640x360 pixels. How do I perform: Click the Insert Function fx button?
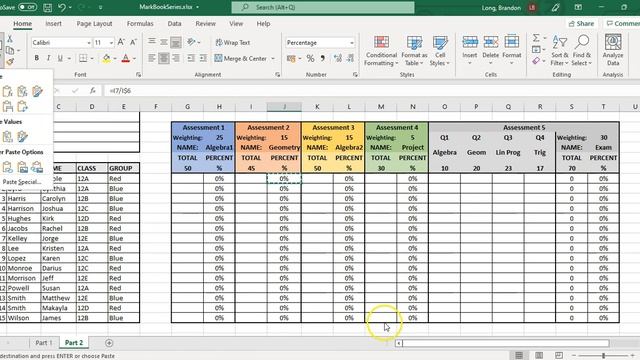pos(93,91)
